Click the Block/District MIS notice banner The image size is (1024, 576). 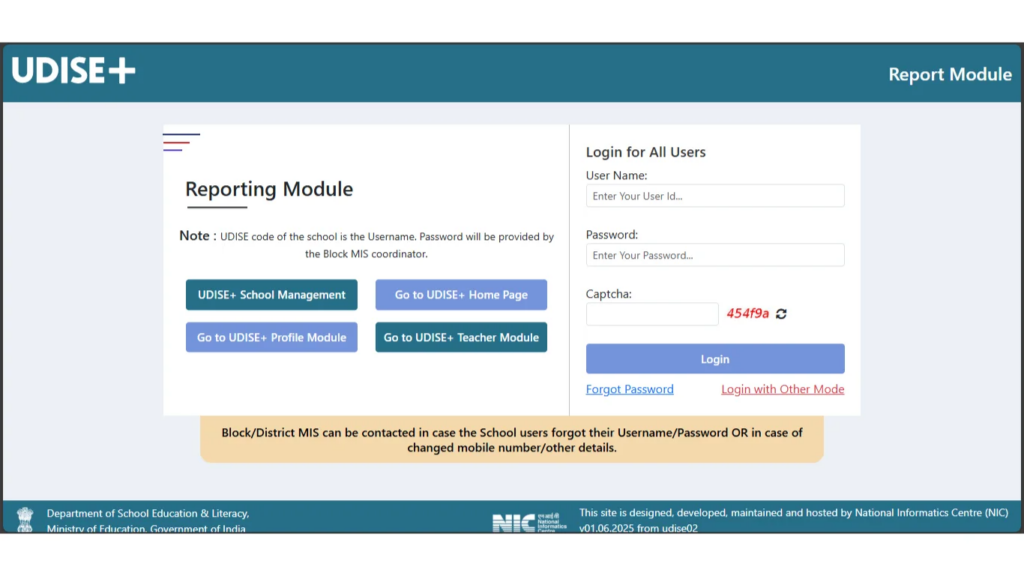point(511,439)
